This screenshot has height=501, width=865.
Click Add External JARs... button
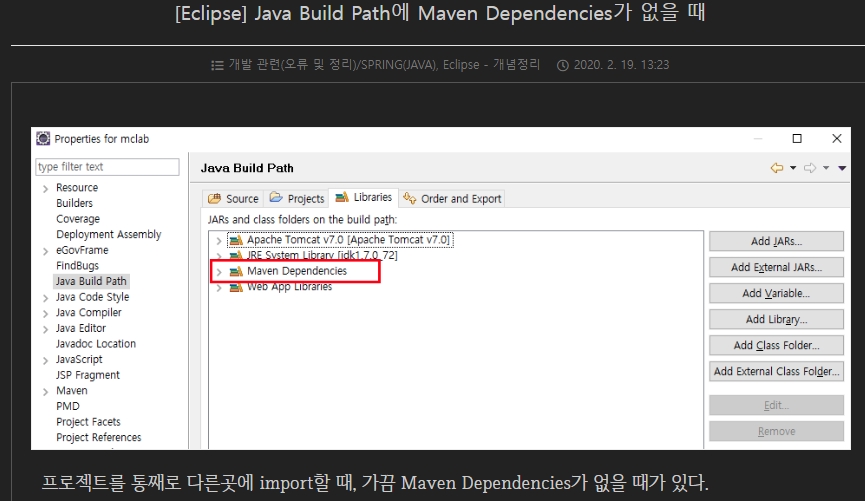776,267
